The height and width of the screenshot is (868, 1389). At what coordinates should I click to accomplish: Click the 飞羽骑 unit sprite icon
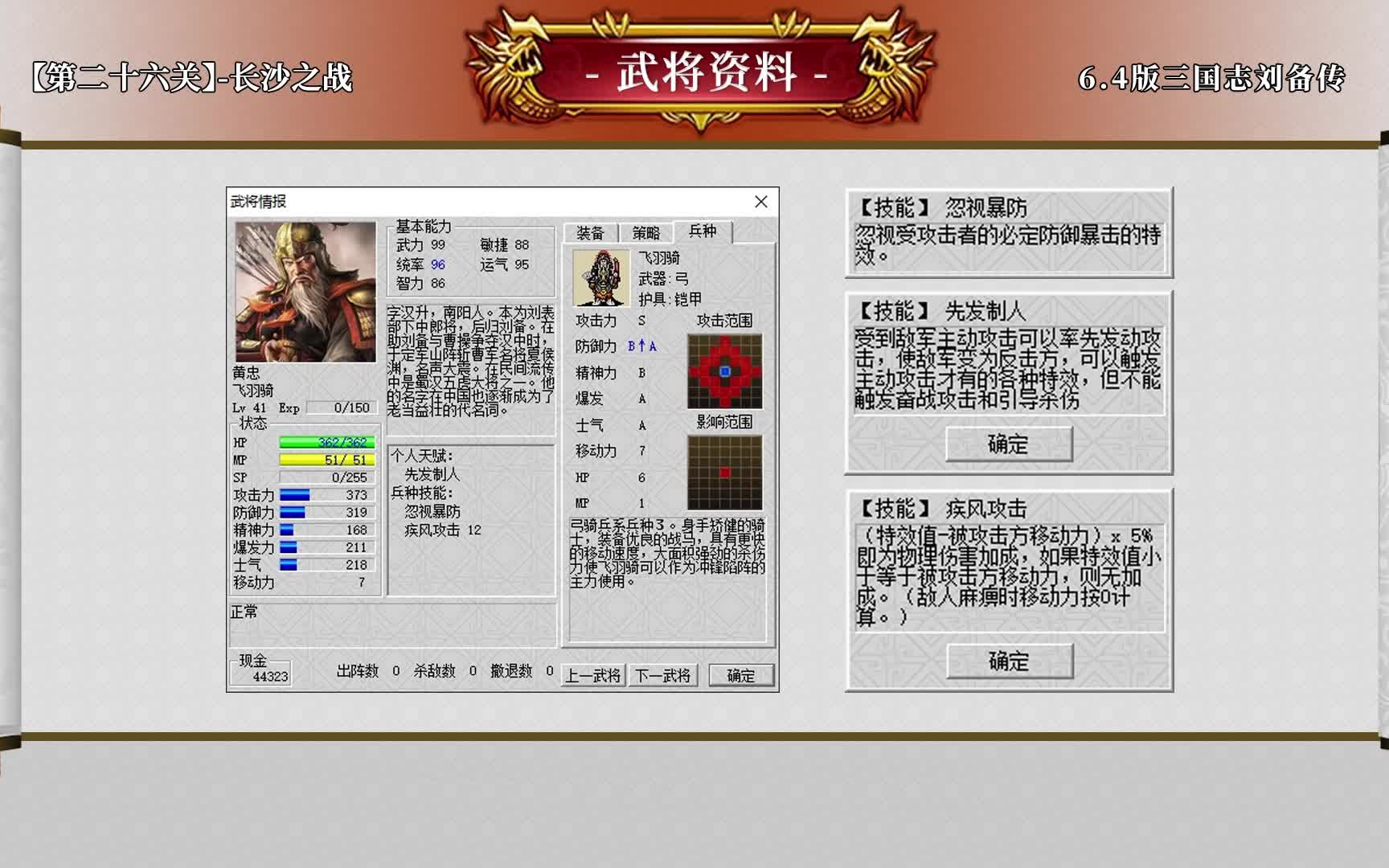[600, 278]
